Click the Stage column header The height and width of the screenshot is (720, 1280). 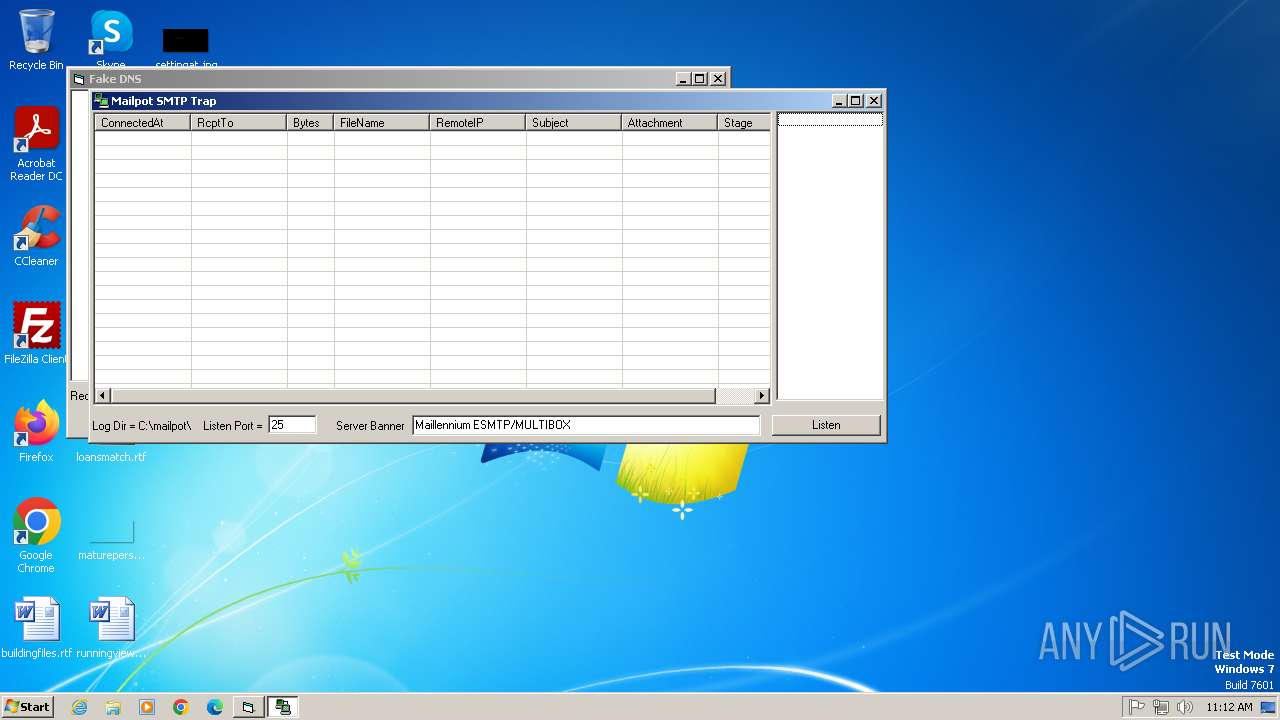[x=744, y=122]
